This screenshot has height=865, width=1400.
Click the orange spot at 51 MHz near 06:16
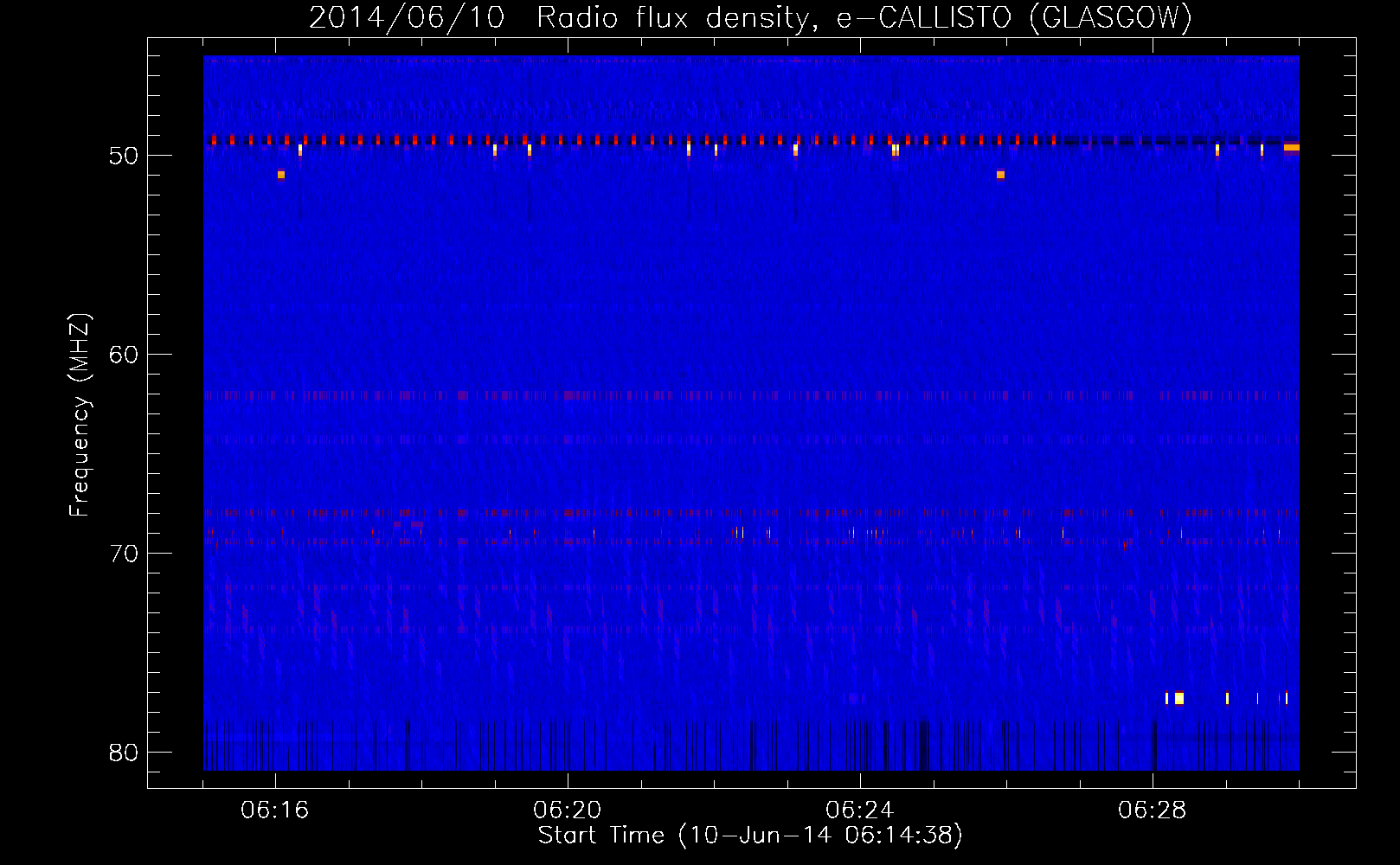point(281,175)
